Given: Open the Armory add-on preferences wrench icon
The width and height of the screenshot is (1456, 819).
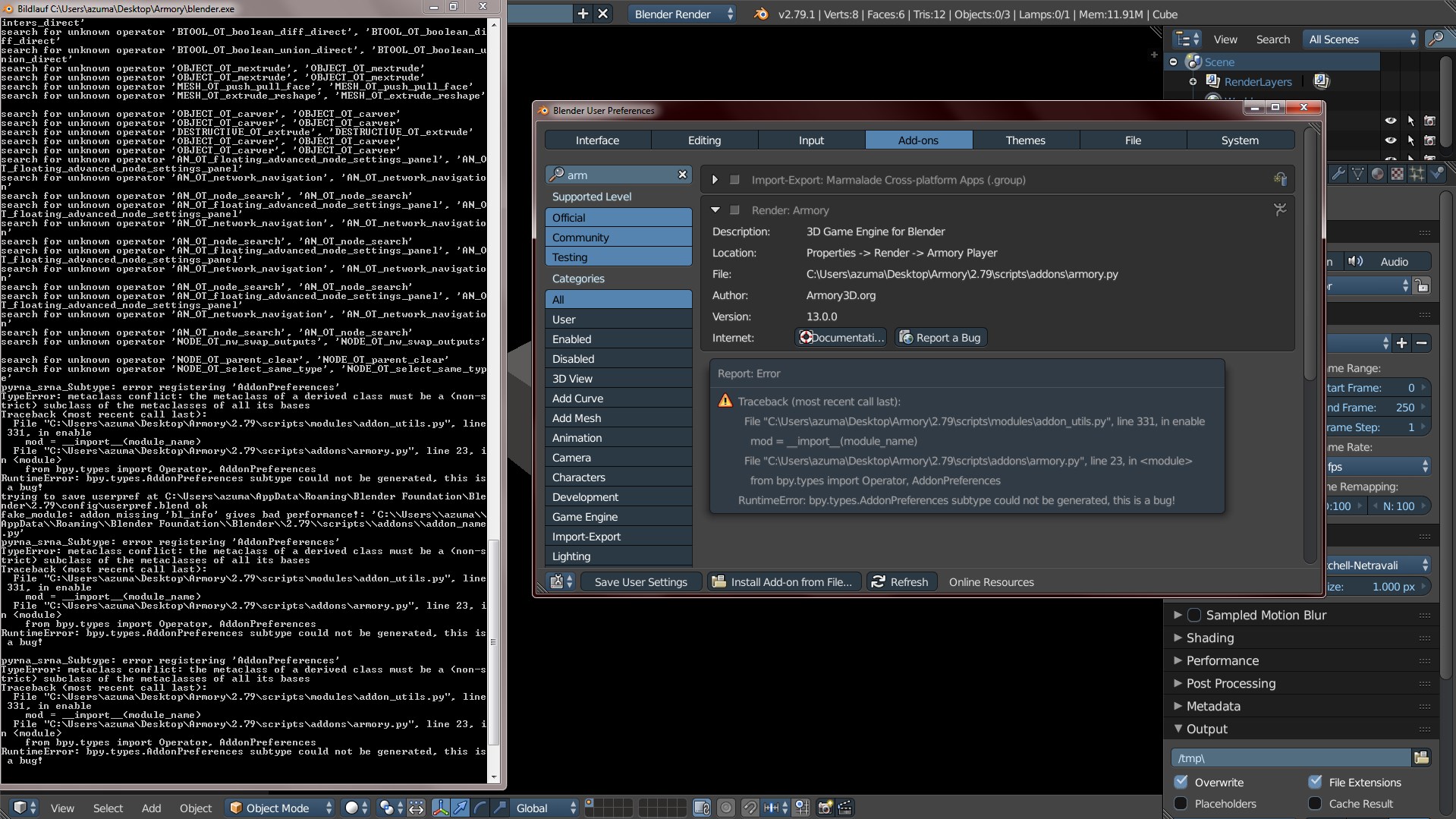Looking at the screenshot, I should [1279, 209].
